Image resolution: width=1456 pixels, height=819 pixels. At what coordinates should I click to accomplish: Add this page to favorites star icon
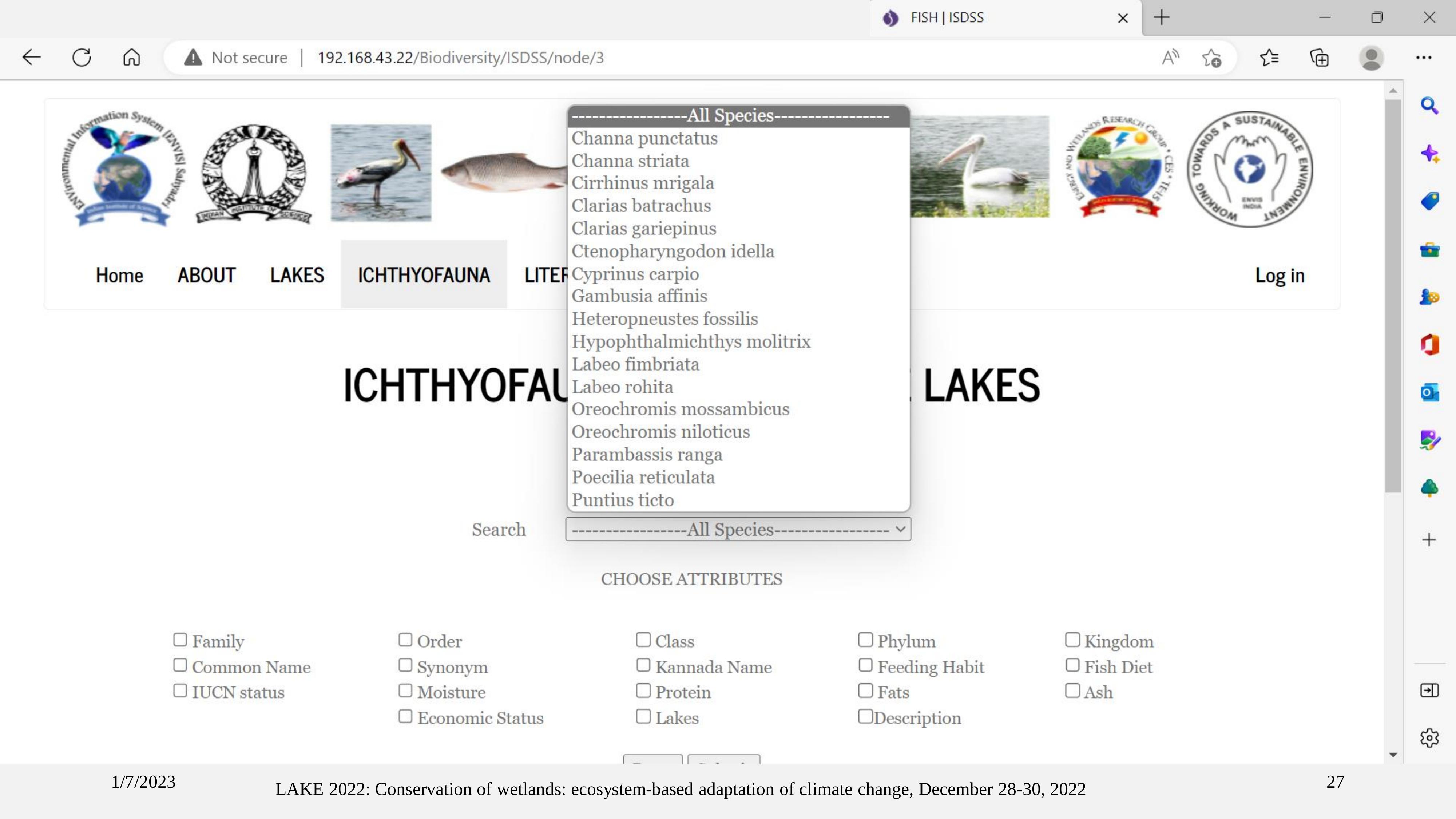click(x=1211, y=58)
